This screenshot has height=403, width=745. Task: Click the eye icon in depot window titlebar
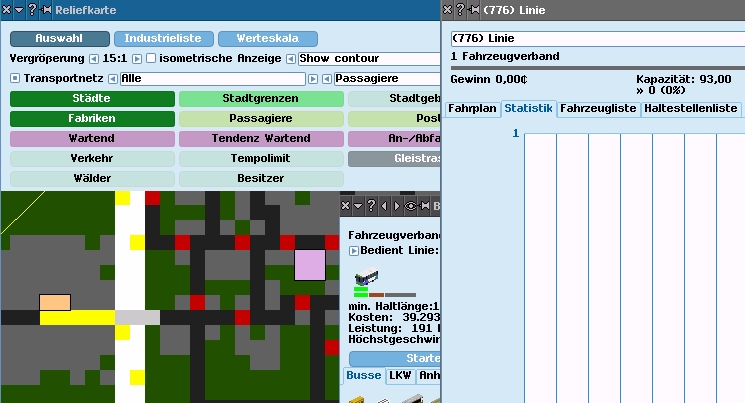click(x=409, y=206)
